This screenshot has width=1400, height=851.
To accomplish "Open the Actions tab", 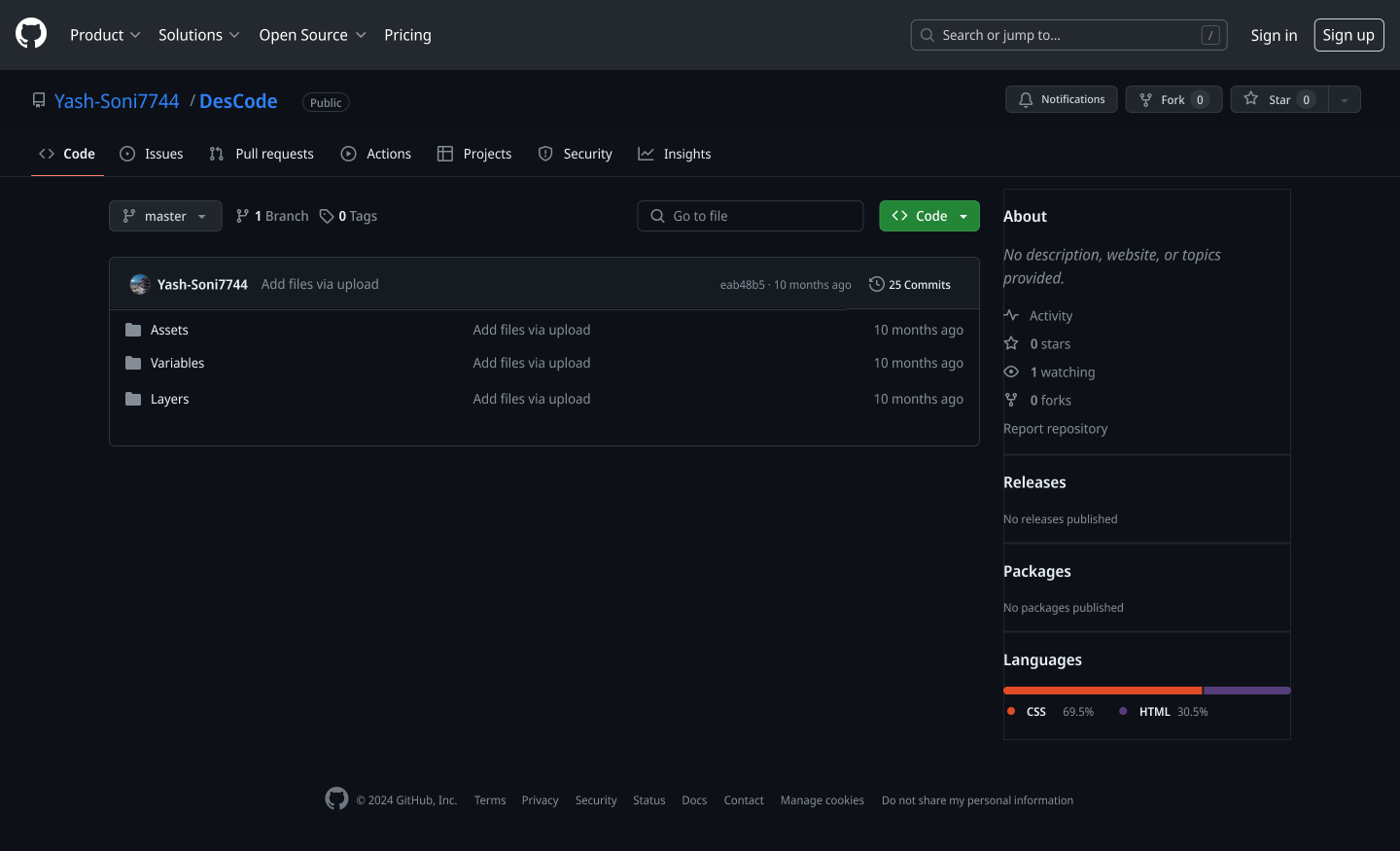I will [x=376, y=154].
